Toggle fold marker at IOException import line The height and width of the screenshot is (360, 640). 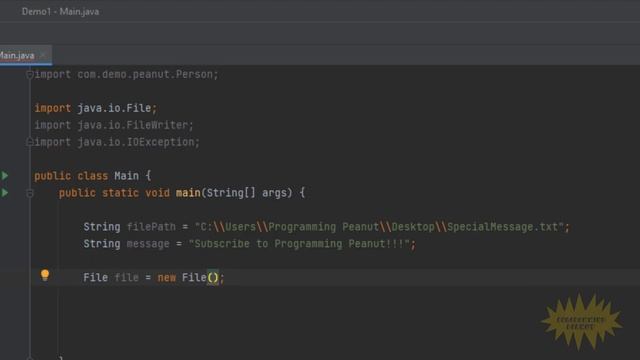tap(29, 142)
